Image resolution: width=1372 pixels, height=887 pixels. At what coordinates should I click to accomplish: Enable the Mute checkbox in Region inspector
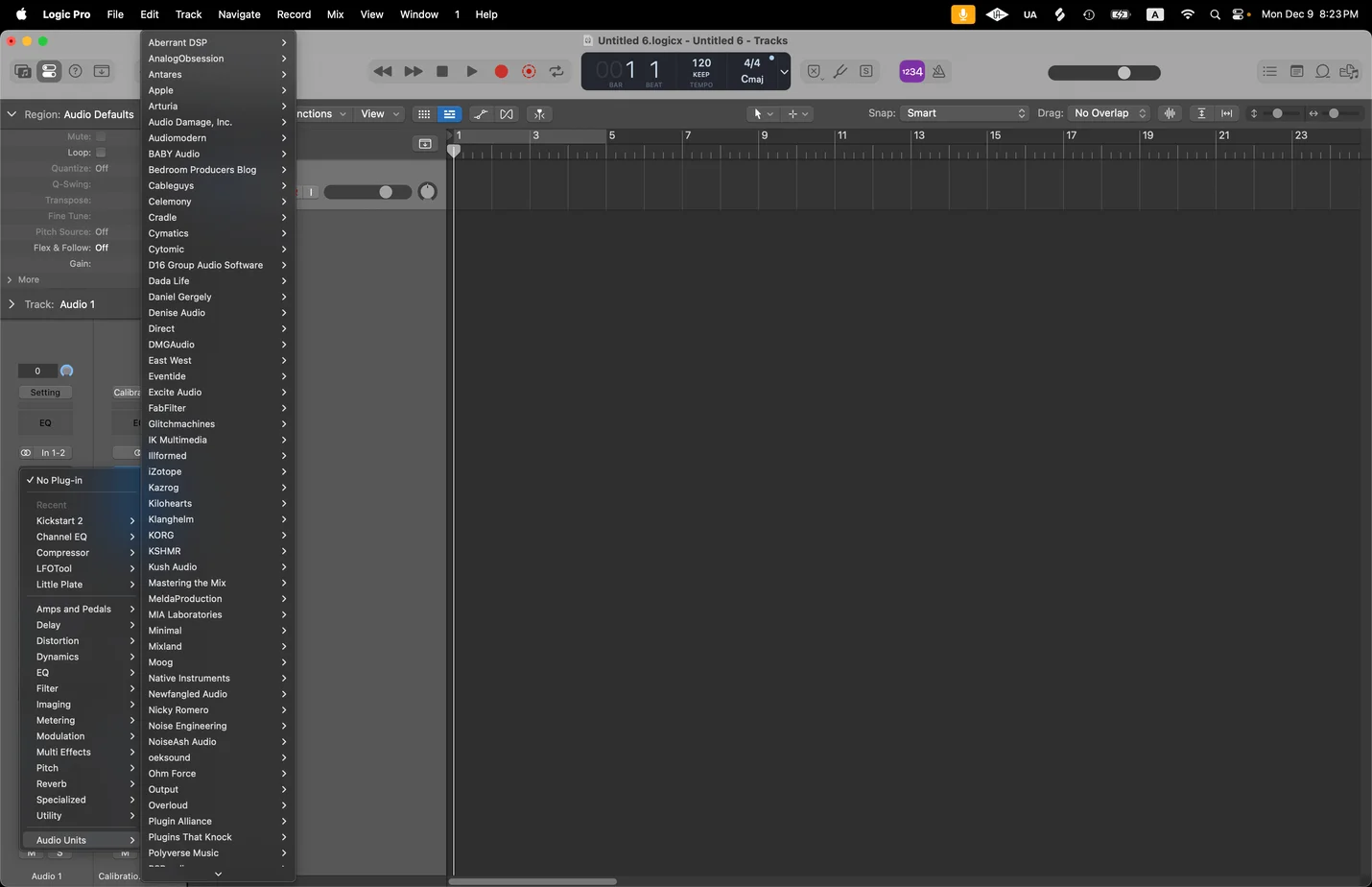coord(101,136)
